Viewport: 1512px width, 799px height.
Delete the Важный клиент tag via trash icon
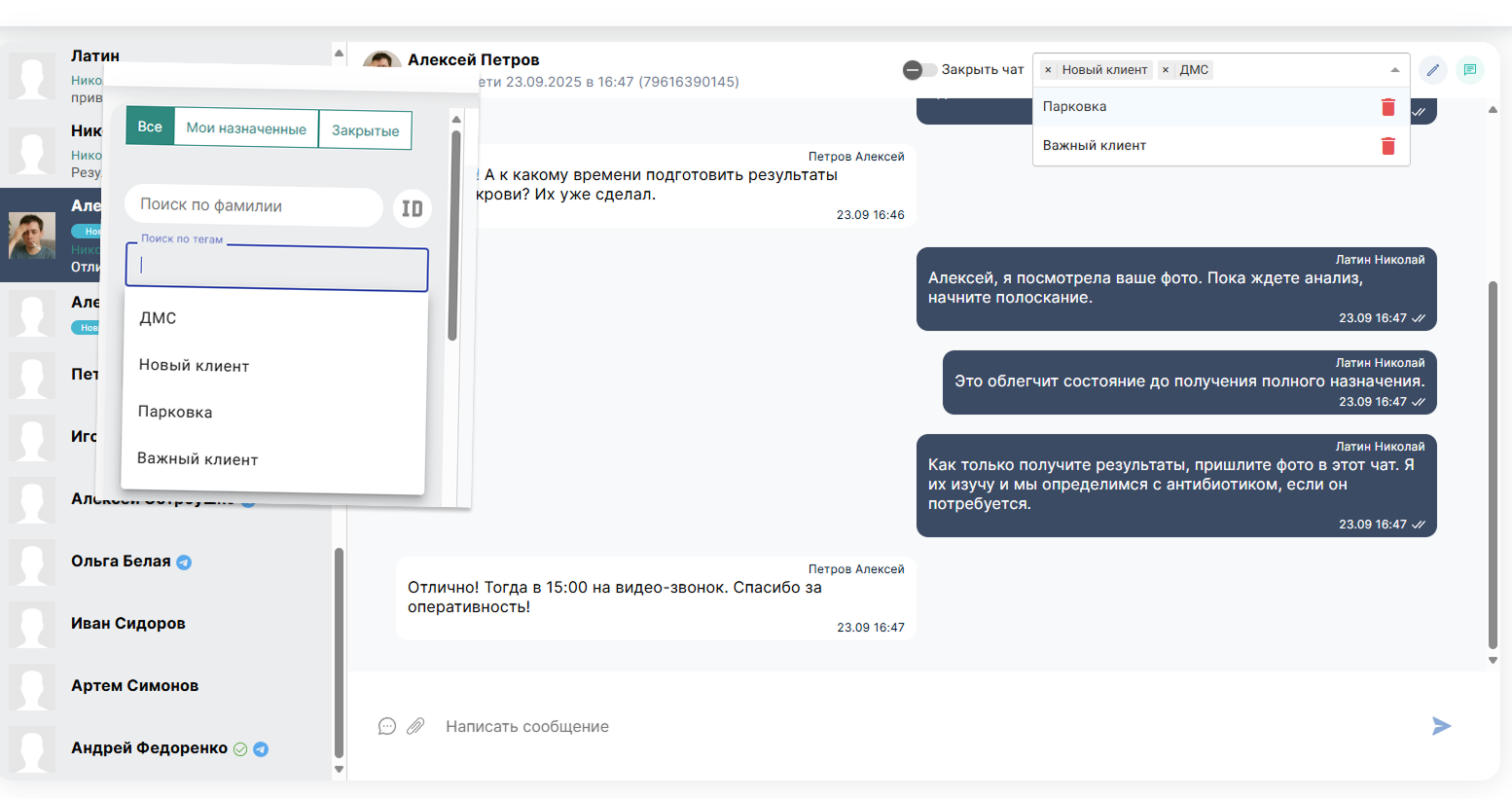1387,146
